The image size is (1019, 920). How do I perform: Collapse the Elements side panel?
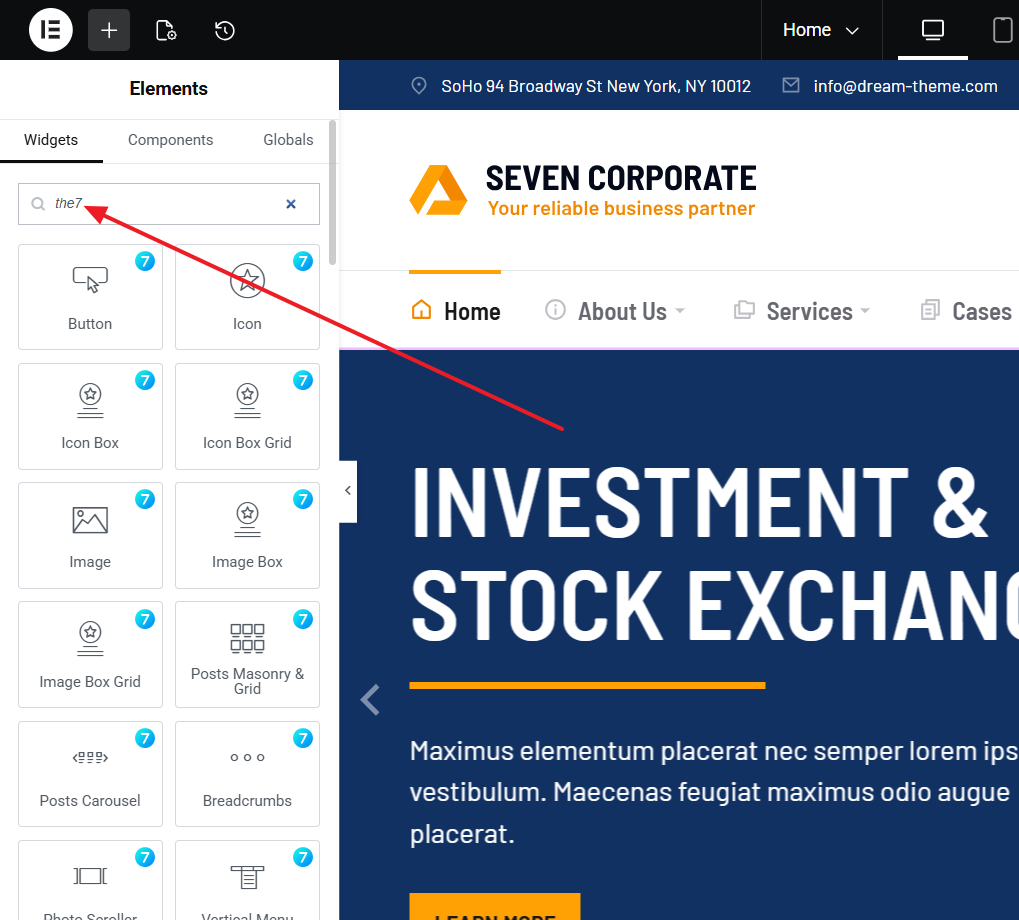click(x=348, y=490)
